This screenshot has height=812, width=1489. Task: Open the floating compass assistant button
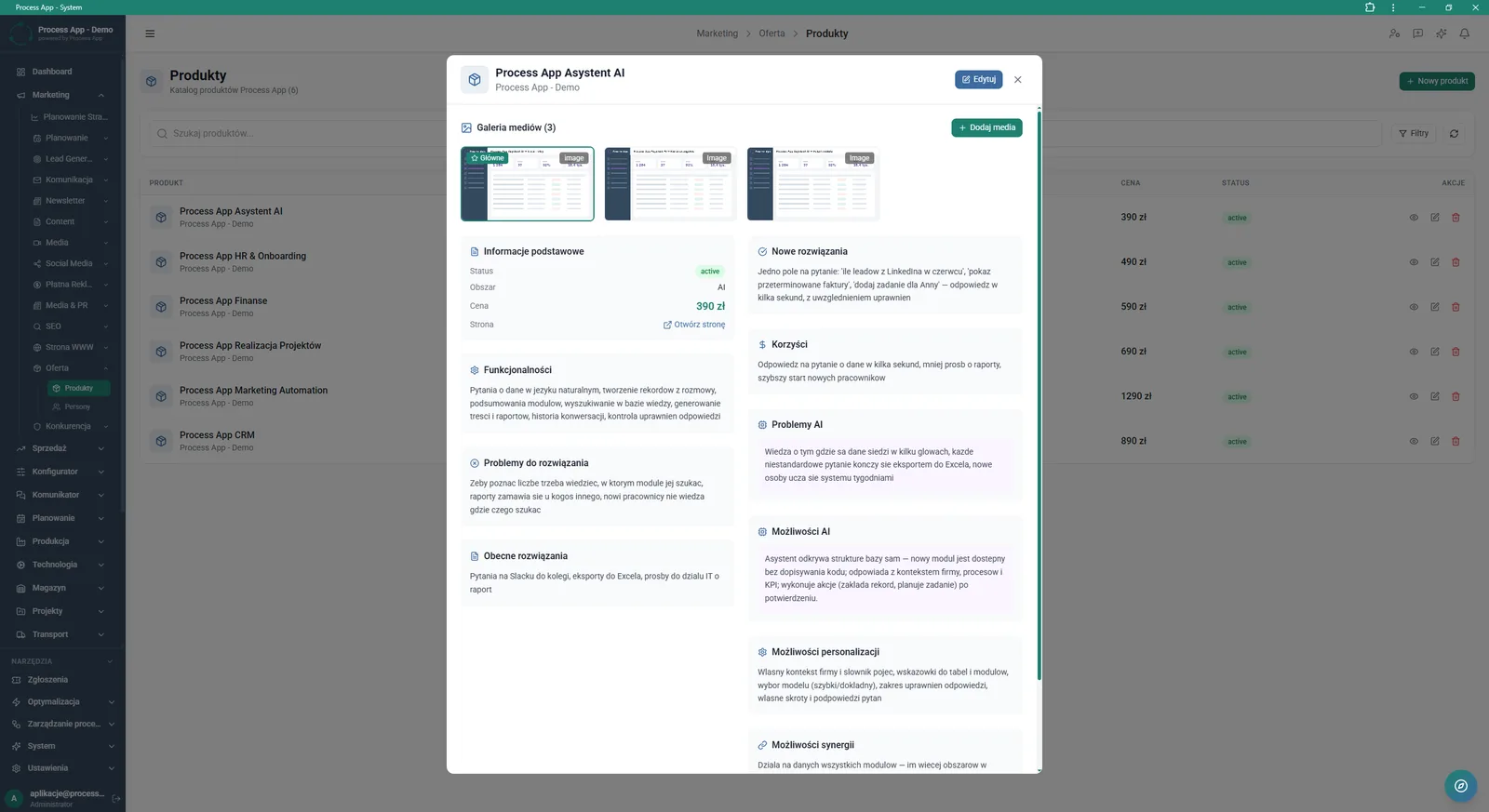[x=1460, y=786]
